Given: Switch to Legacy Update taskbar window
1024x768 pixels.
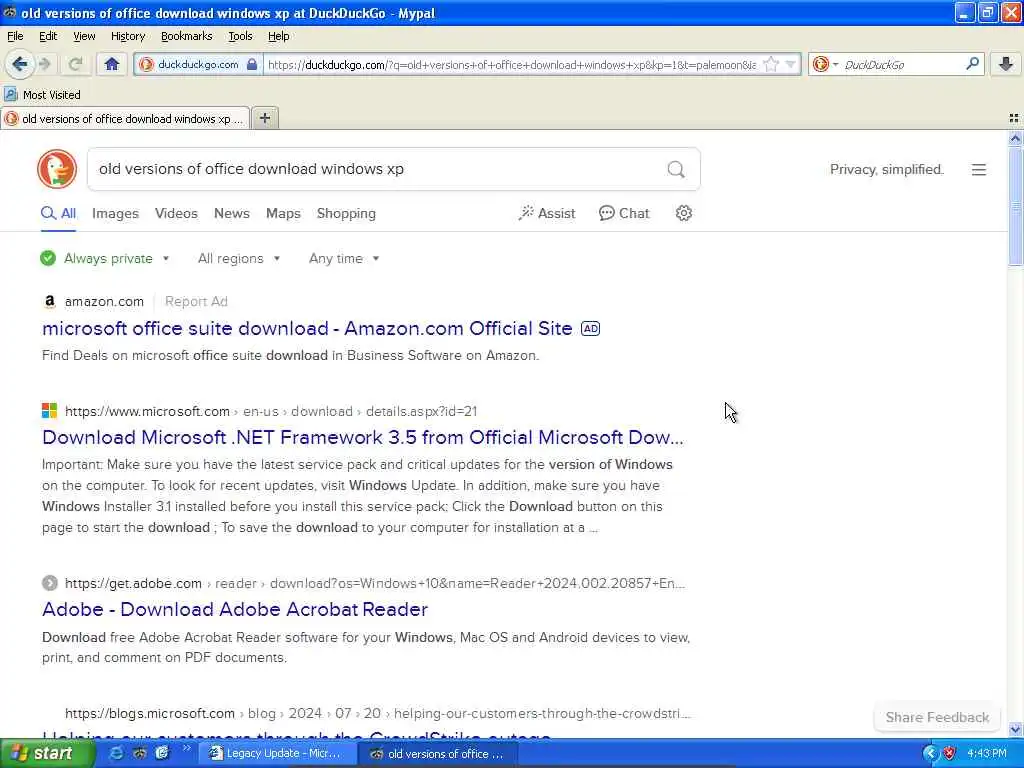Looking at the screenshot, I should pyautogui.click(x=277, y=754).
